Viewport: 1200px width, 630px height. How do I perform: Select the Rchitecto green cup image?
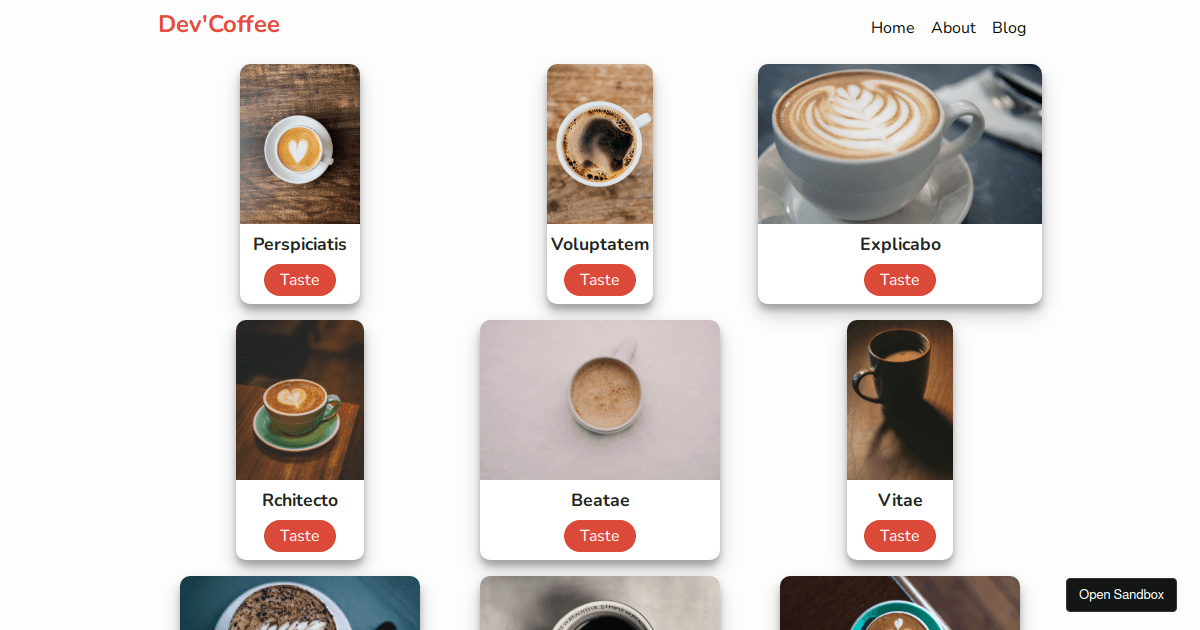coord(300,400)
